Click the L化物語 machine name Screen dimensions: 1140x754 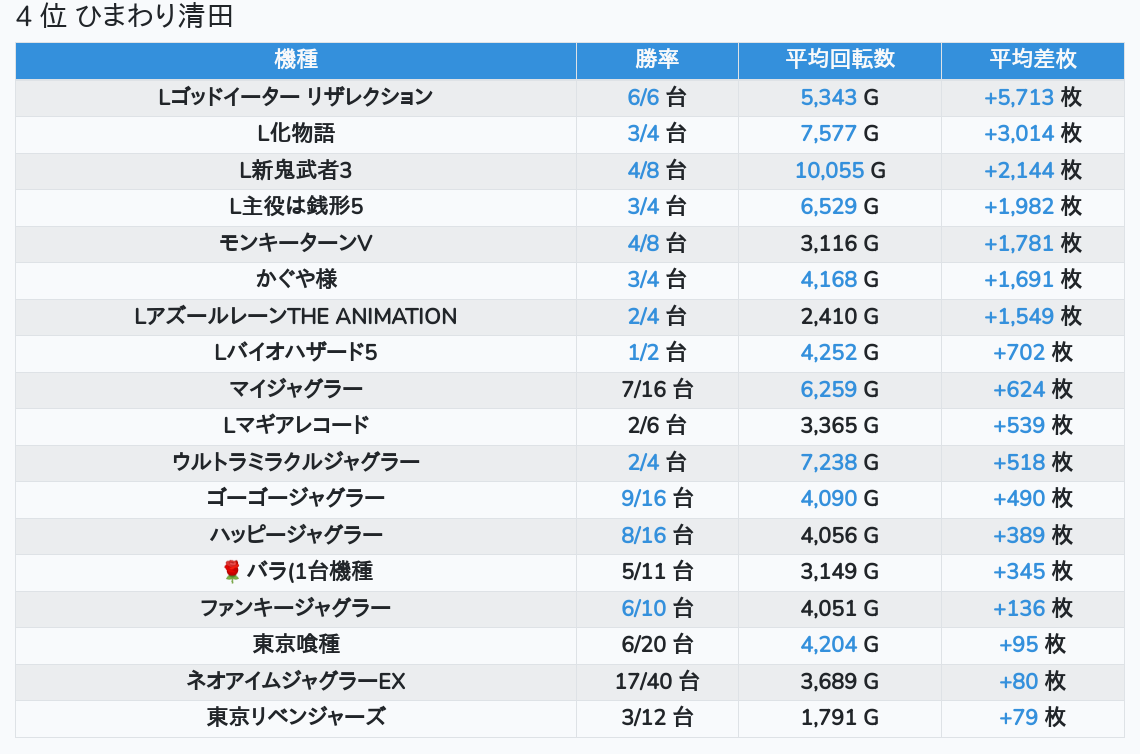[x=296, y=134]
